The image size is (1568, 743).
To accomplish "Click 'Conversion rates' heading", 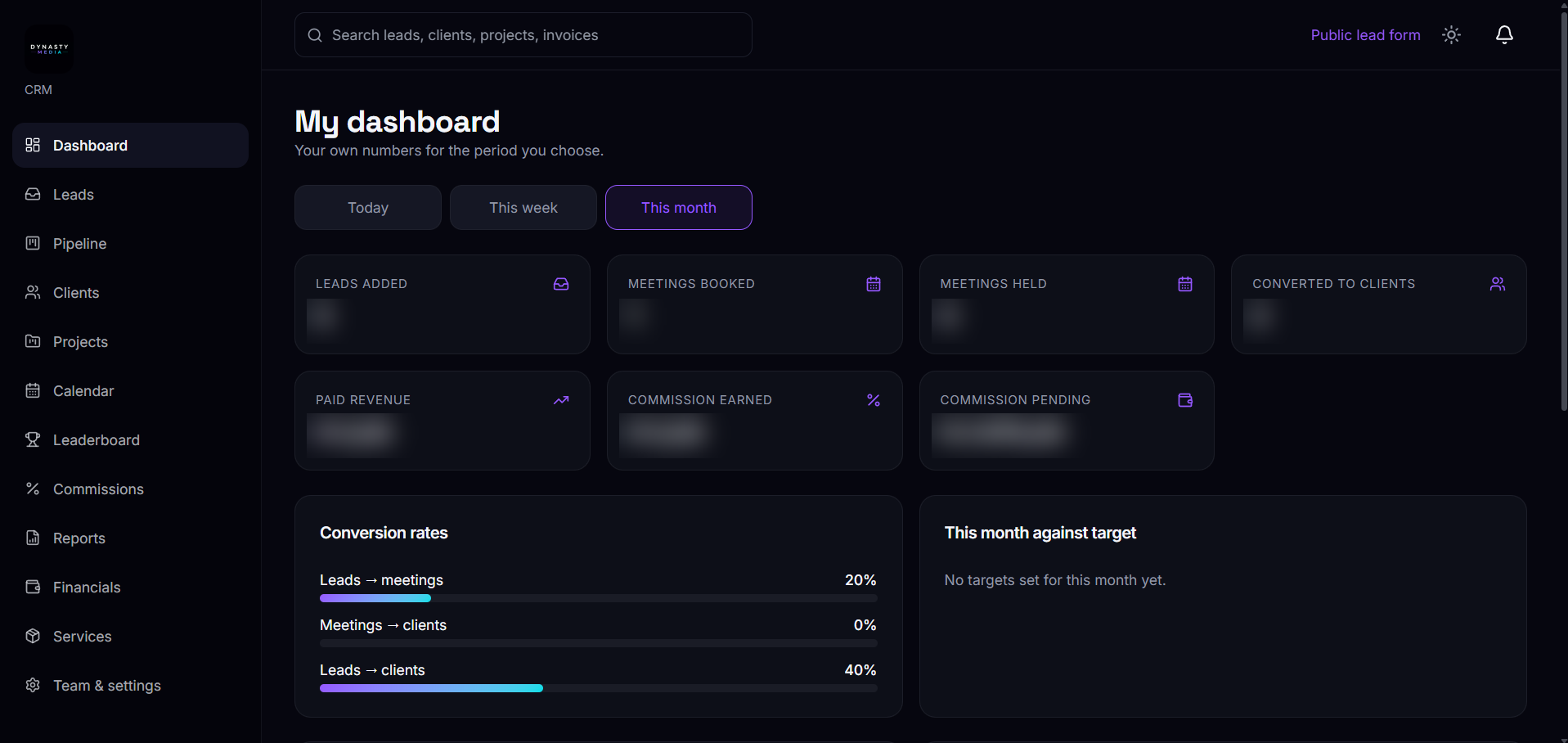I will (x=384, y=533).
